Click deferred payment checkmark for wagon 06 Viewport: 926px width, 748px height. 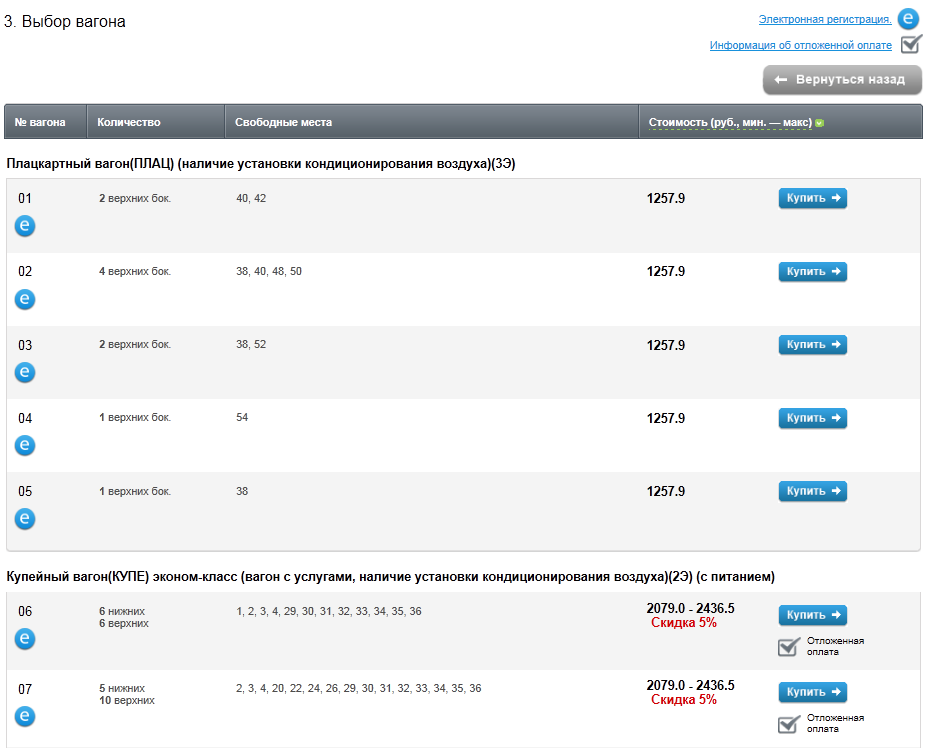(789, 646)
